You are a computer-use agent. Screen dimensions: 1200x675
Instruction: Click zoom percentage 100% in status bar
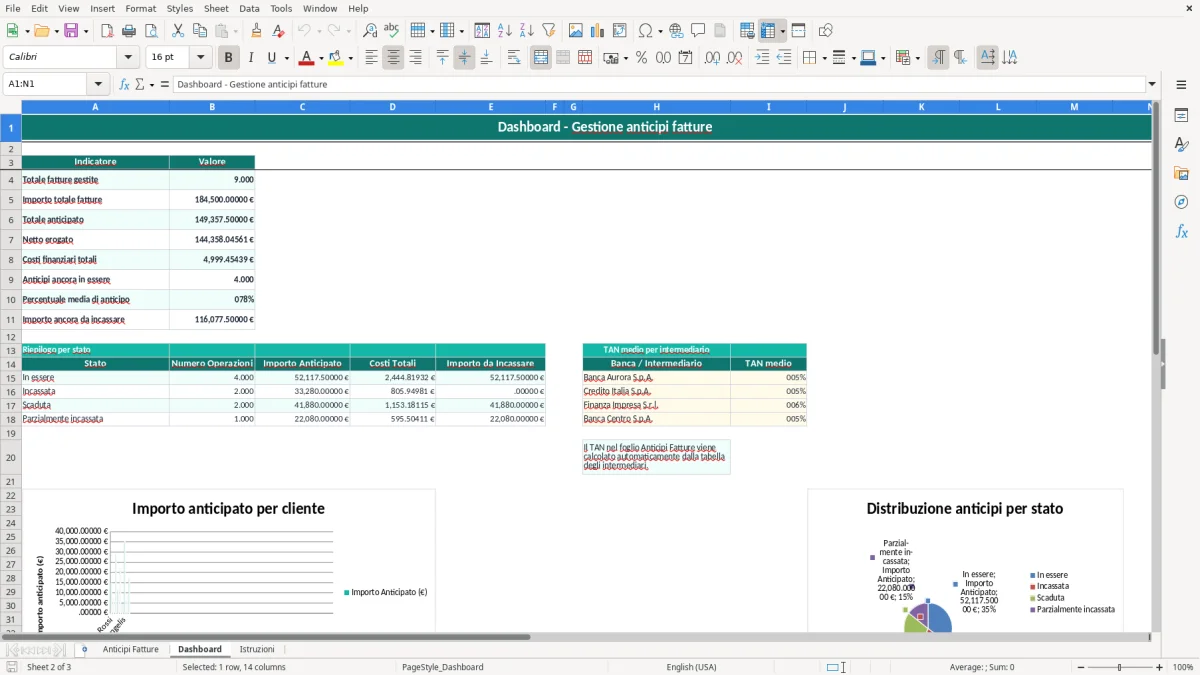(1183, 667)
